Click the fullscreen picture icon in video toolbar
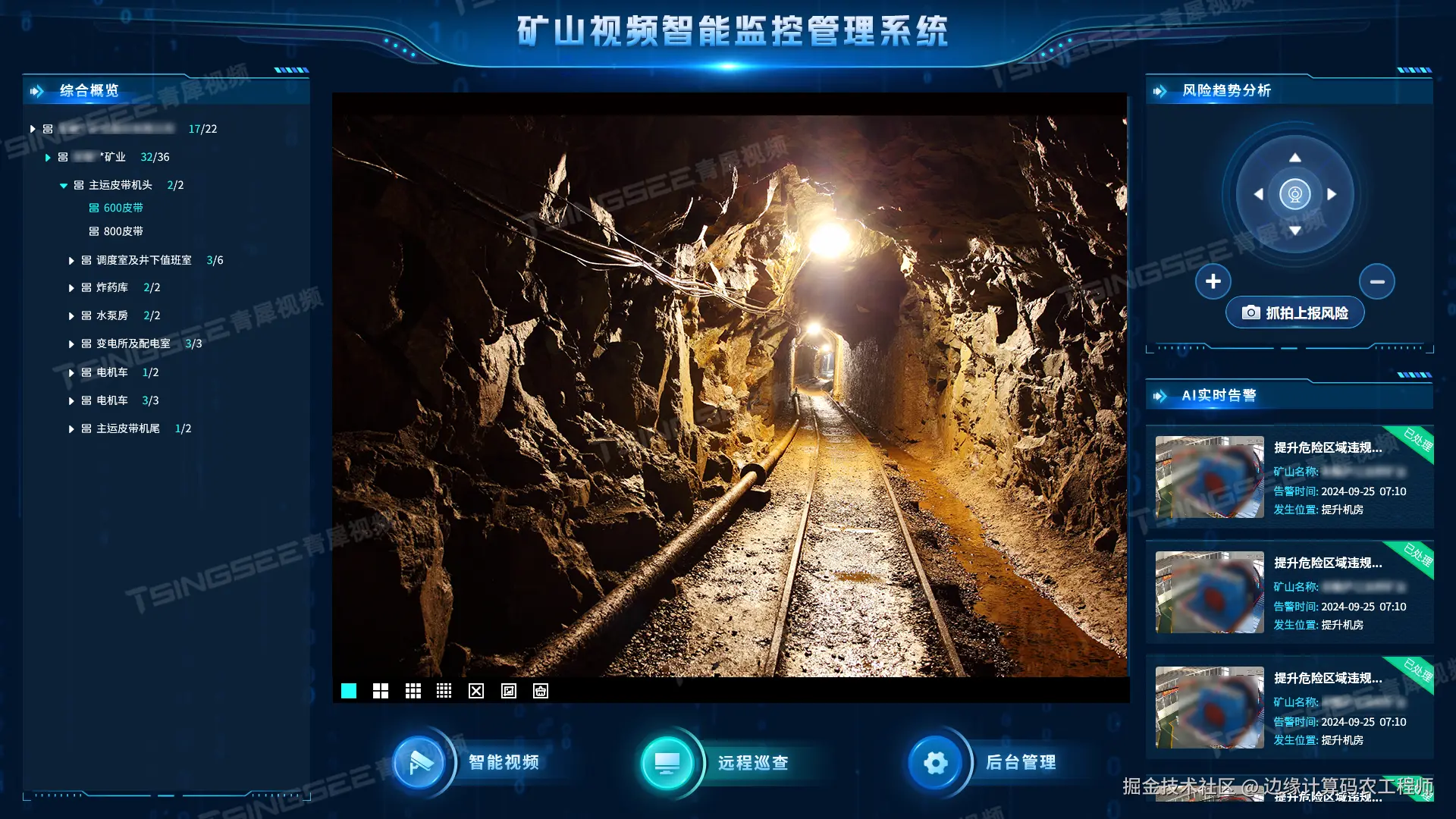1456x819 pixels. [x=509, y=691]
